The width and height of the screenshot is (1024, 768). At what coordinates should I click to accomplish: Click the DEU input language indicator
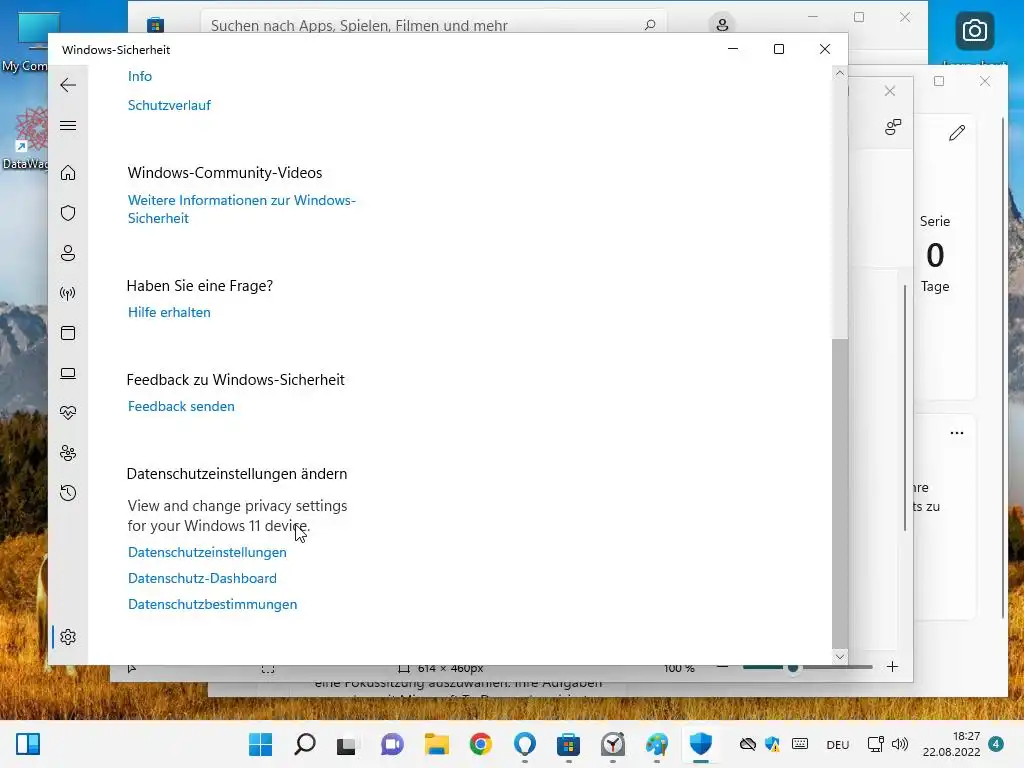[838, 744]
